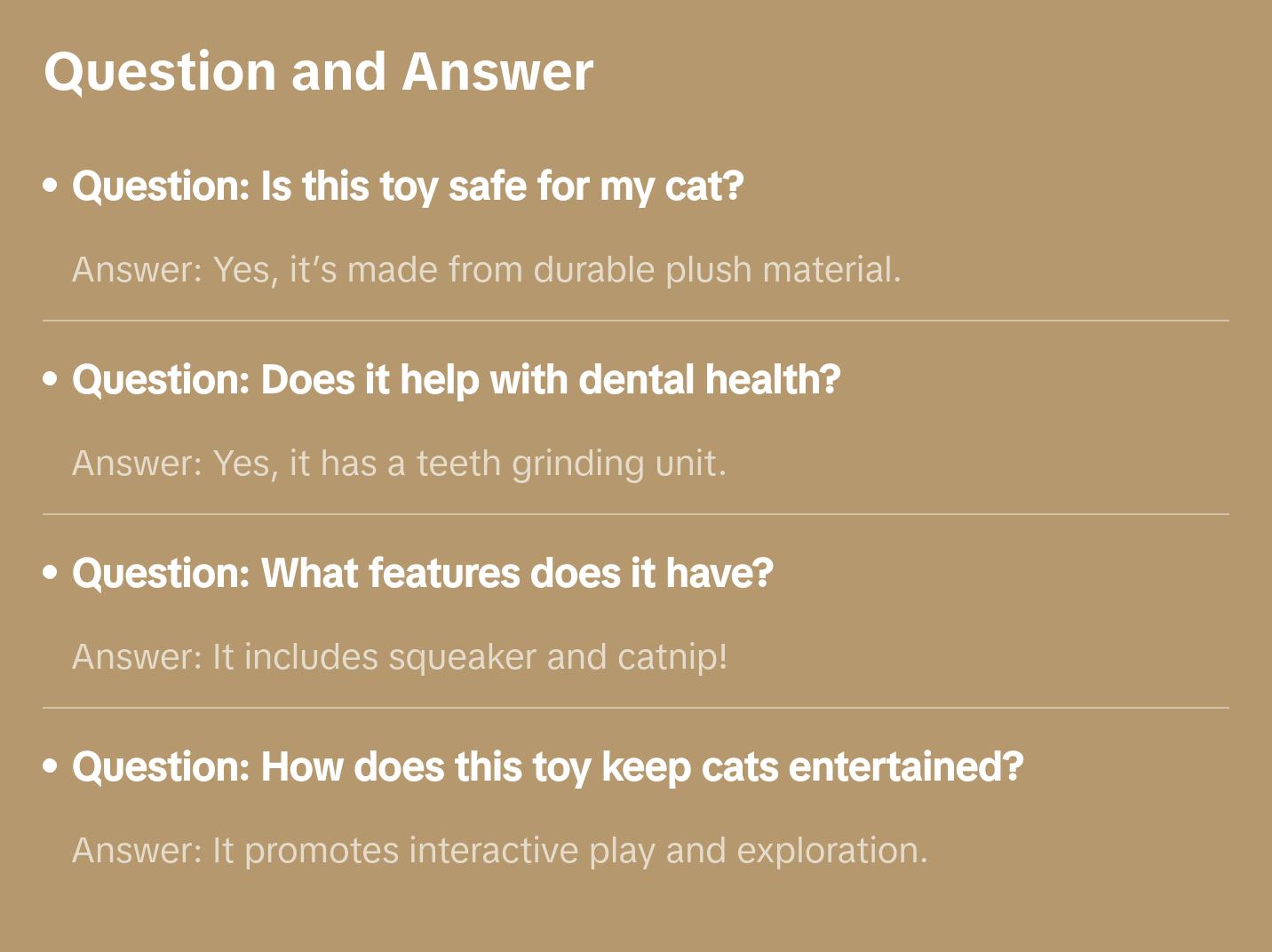Click "Answer:" label before "Yes, it has a teeth"
The height and width of the screenshot is (952, 1272).
[138, 464]
